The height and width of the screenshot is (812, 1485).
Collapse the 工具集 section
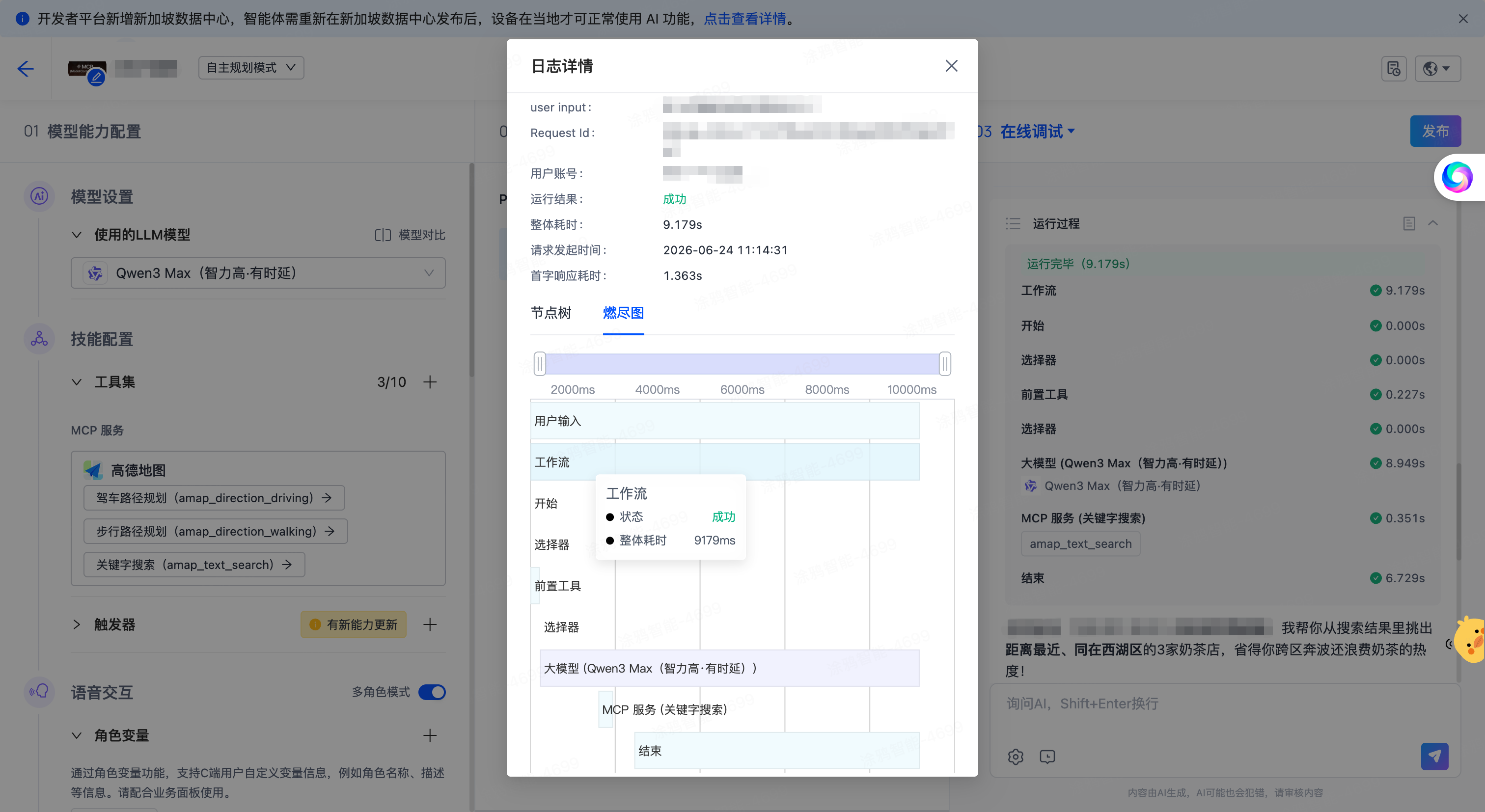click(x=76, y=381)
